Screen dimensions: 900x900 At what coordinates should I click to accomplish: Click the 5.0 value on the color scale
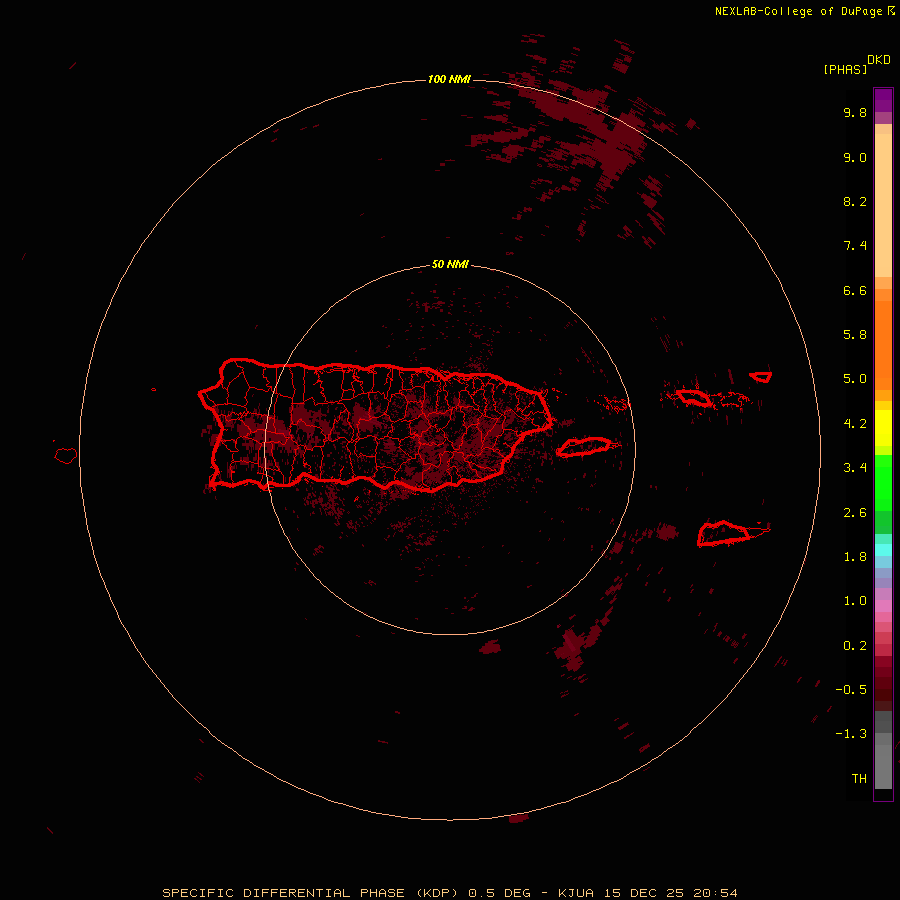[x=855, y=379]
